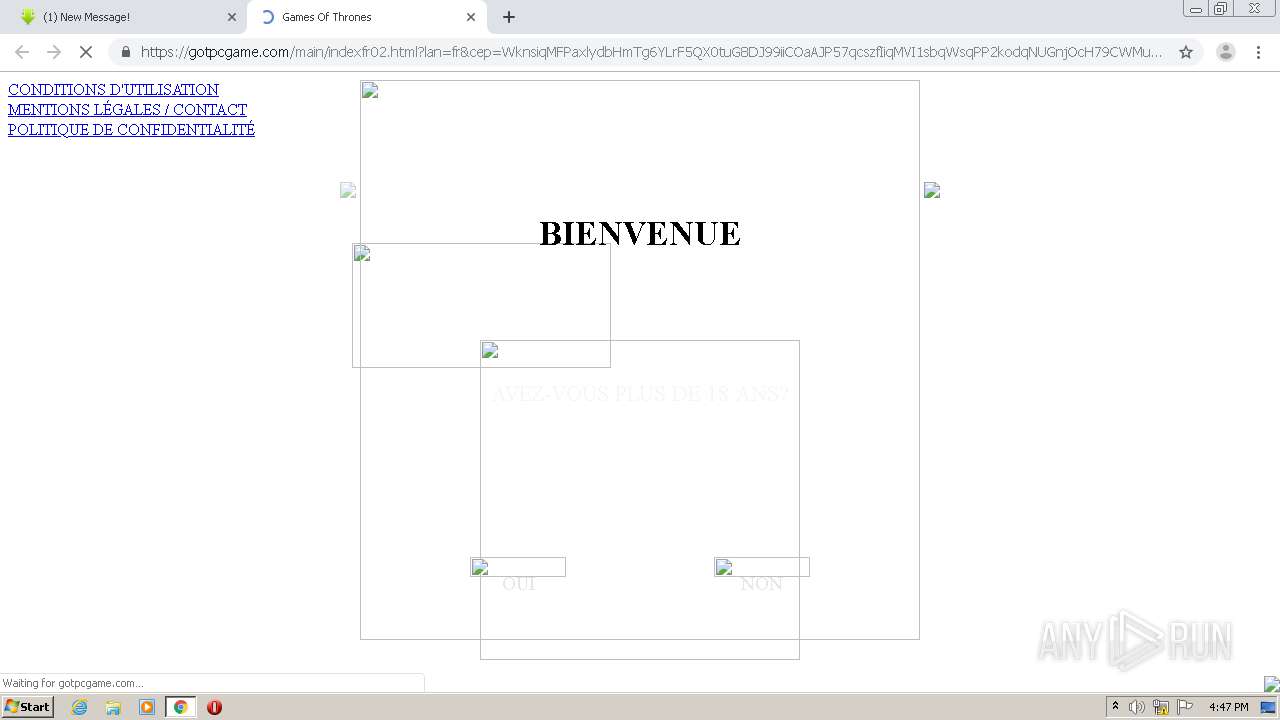This screenshot has height=720, width=1280.
Task: Launch Internet Explorer from the taskbar
Action: (80, 707)
